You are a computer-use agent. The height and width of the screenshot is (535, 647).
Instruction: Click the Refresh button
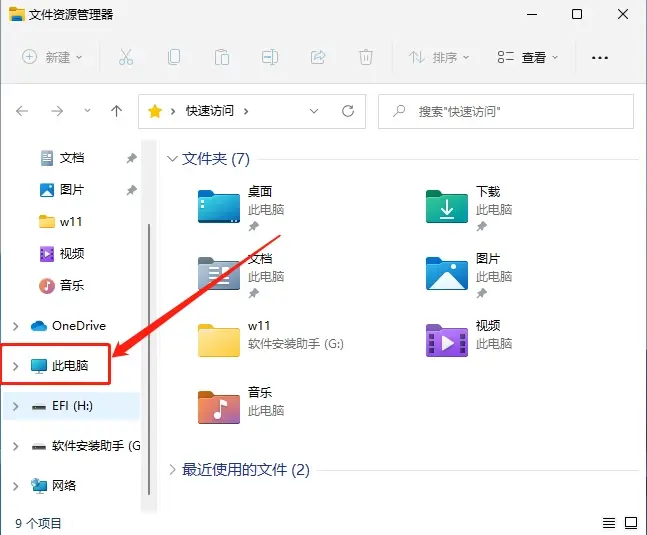coord(348,111)
